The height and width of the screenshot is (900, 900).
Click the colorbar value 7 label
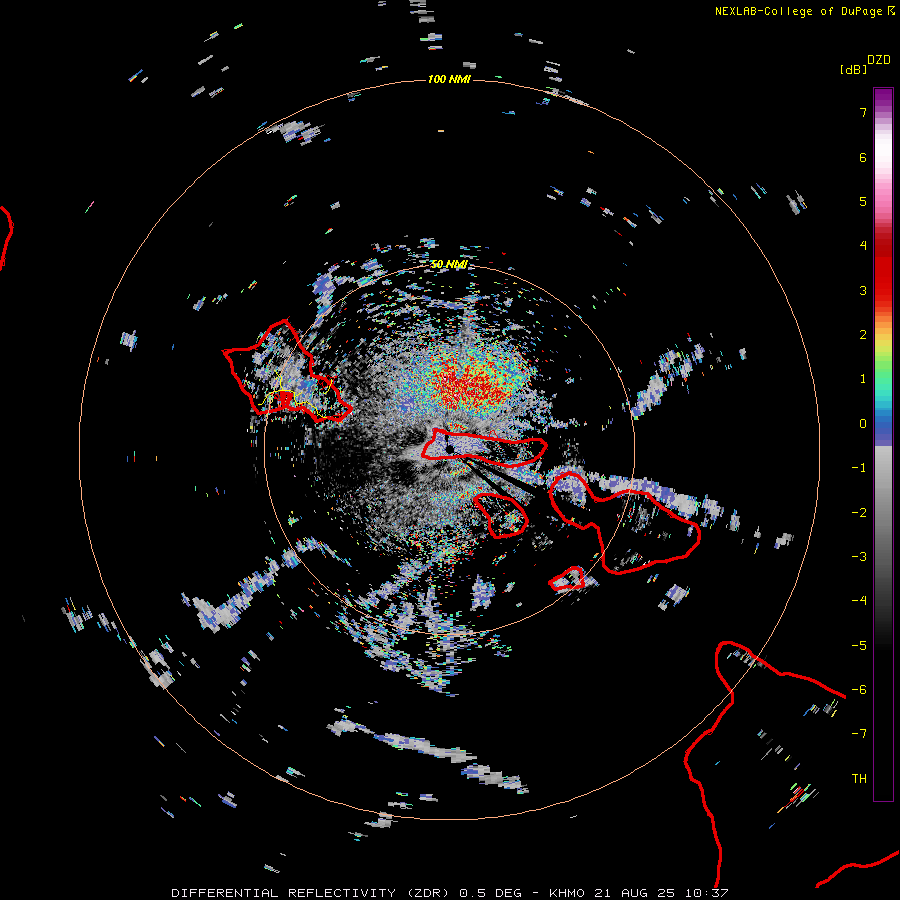(x=863, y=112)
